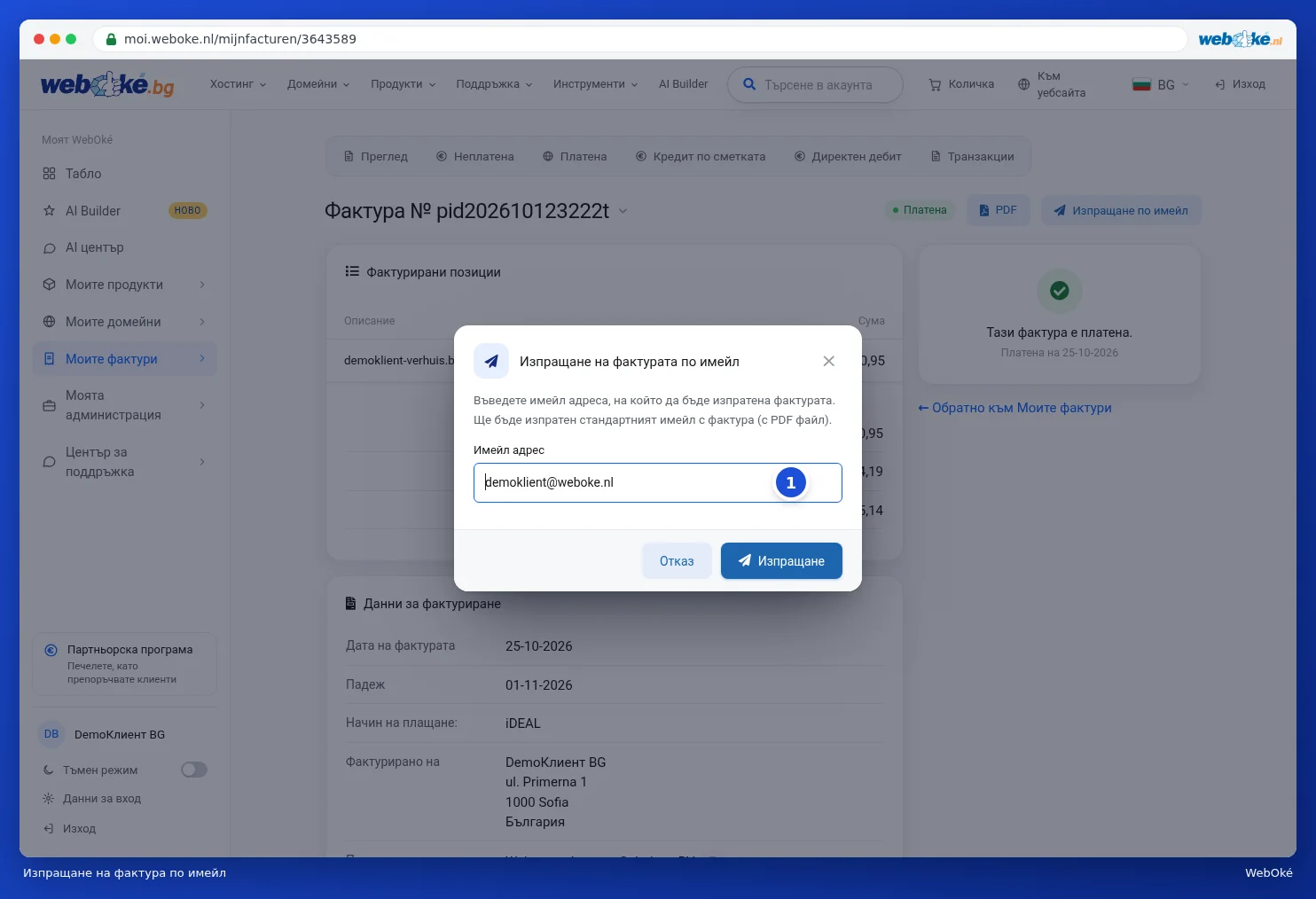The image size is (1316, 899).
Task: Click the Моята администрация briefcase icon
Action: pyautogui.click(x=50, y=405)
